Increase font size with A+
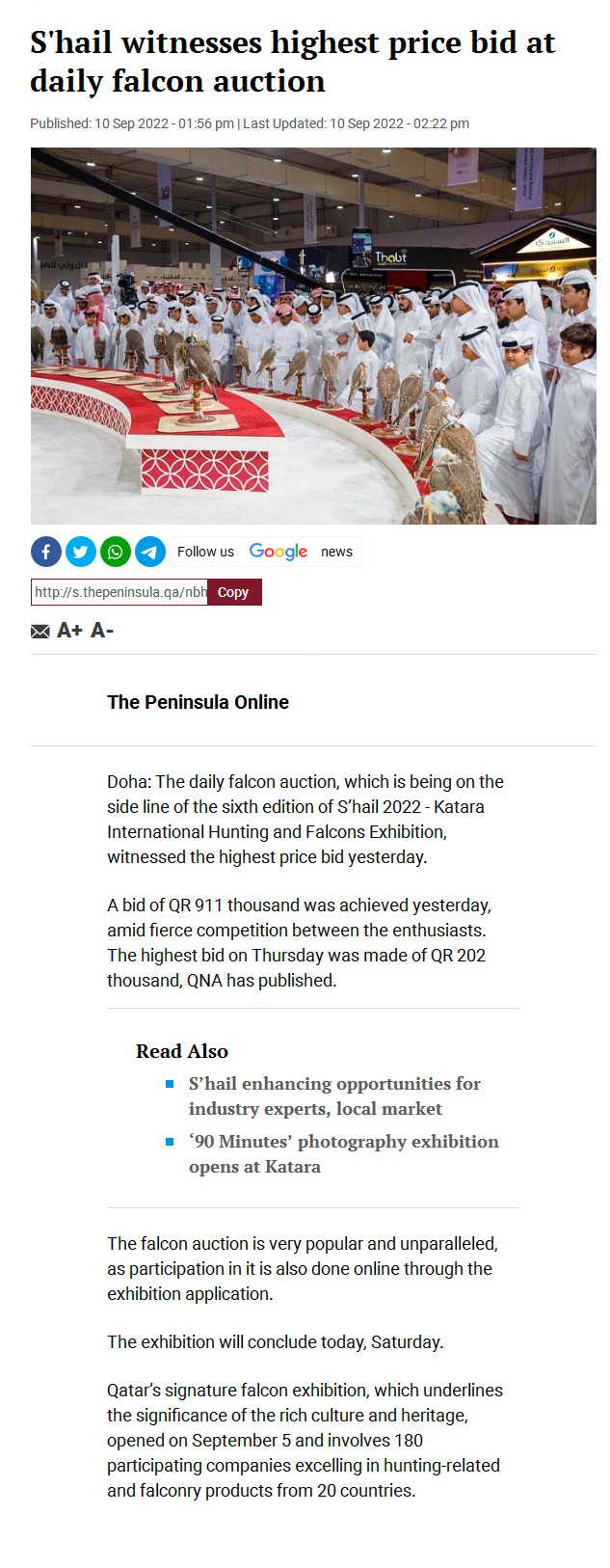 [x=69, y=631]
